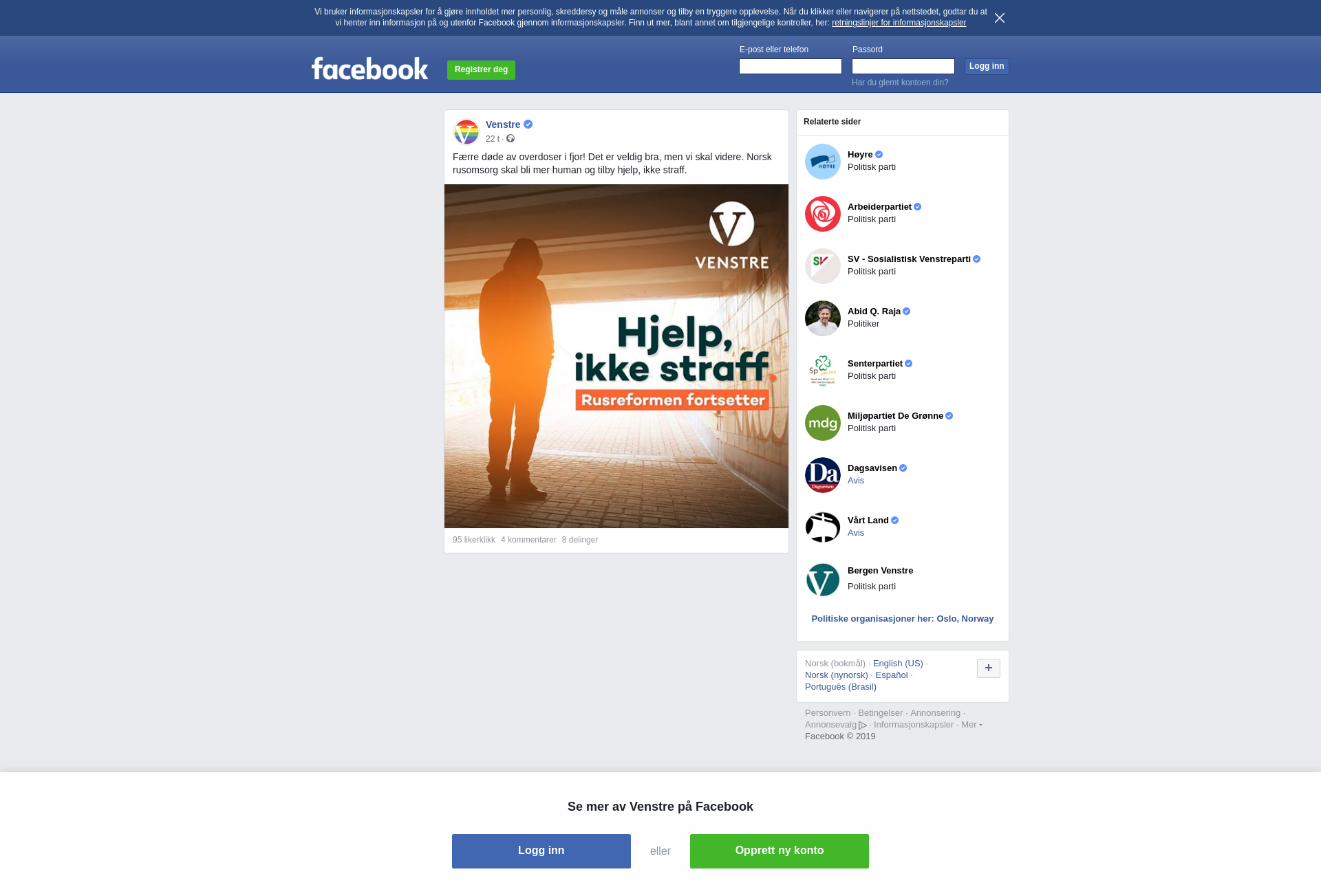Open retningslinjer for informasjonskapsler link
Viewport: 1321px width, 896px height.
pyautogui.click(x=899, y=23)
